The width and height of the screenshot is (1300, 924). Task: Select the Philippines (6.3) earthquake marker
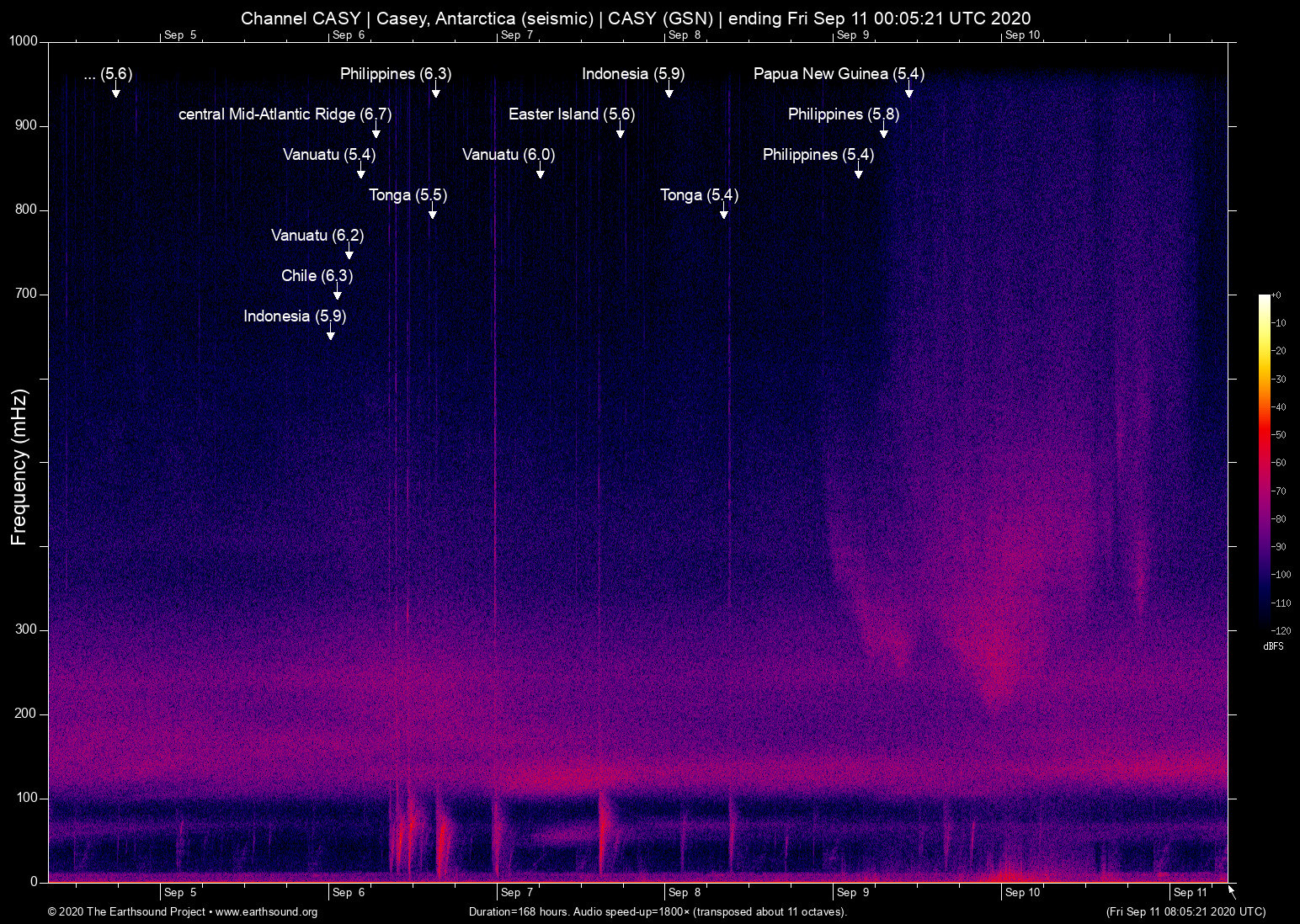pyautogui.click(x=395, y=74)
